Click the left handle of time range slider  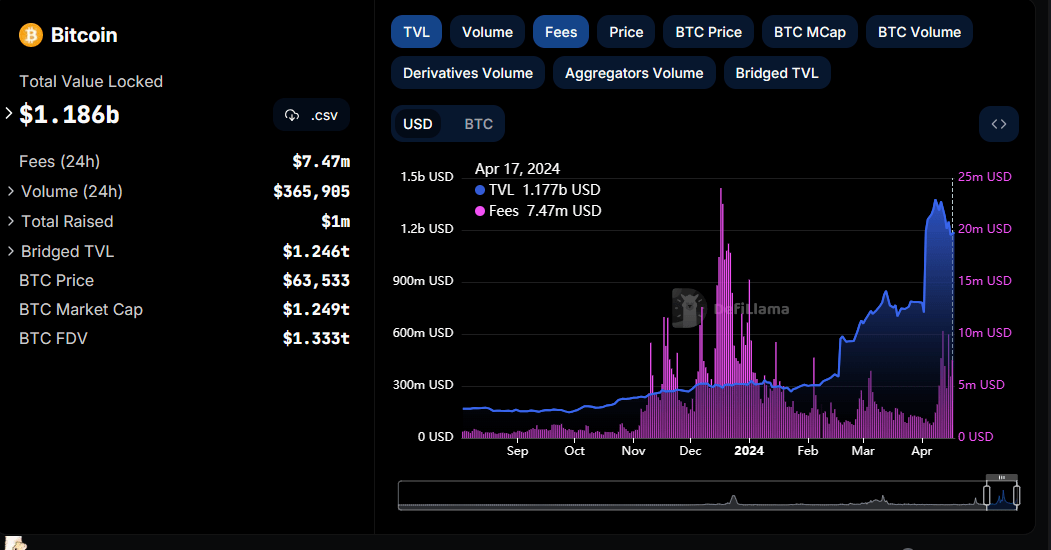click(x=986, y=494)
